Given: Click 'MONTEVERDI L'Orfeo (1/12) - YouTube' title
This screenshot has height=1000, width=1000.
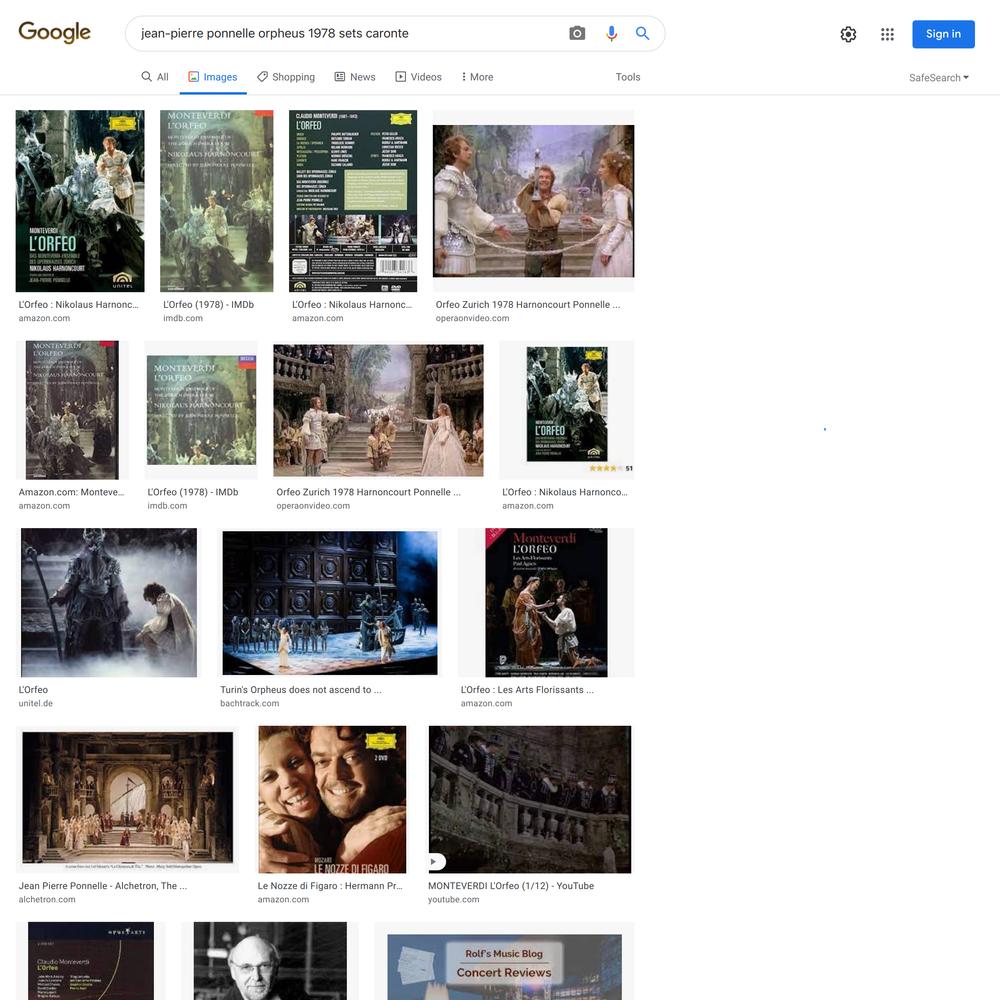Looking at the screenshot, I should 511,886.
